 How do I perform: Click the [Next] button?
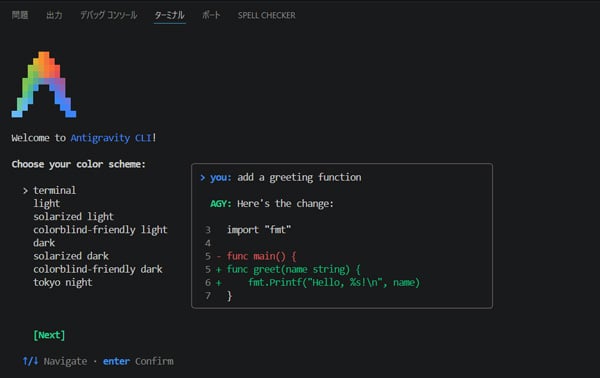pyautogui.click(x=49, y=335)
